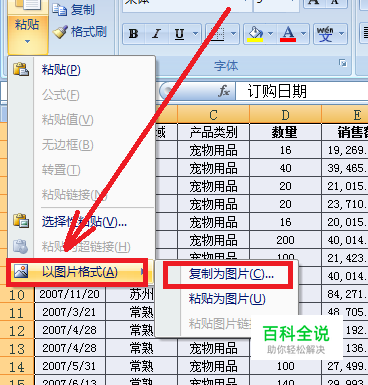Image resolution: width=368 pixels, height=385 pixels.
Task: Select 复制为图片(C)... submenu item
Action: (x=228, y=274)
